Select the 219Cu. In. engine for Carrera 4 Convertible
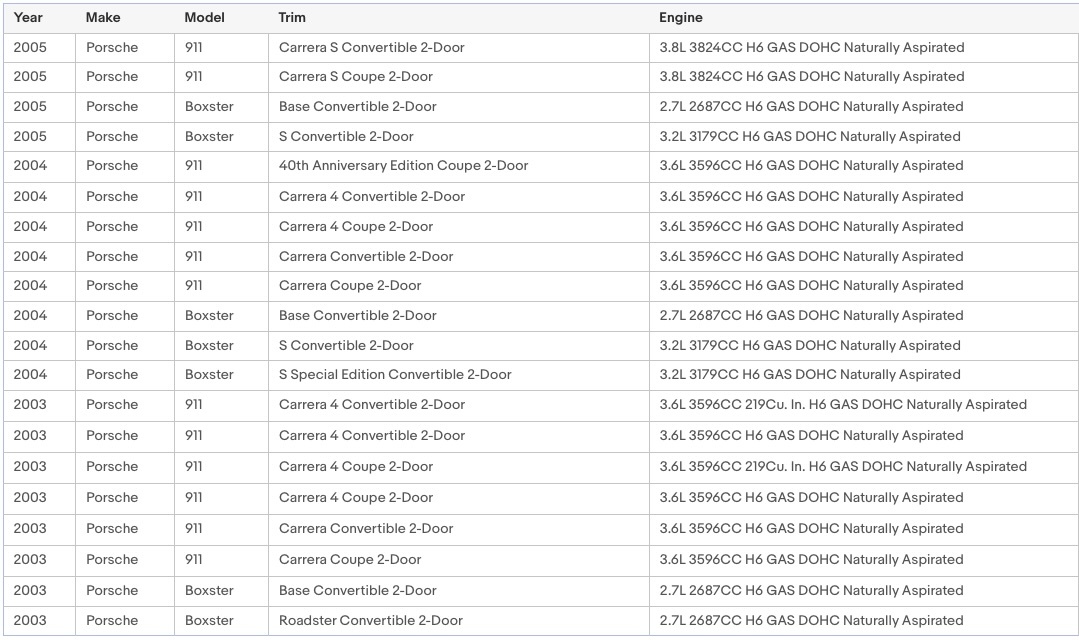 (x=843, y=404)
